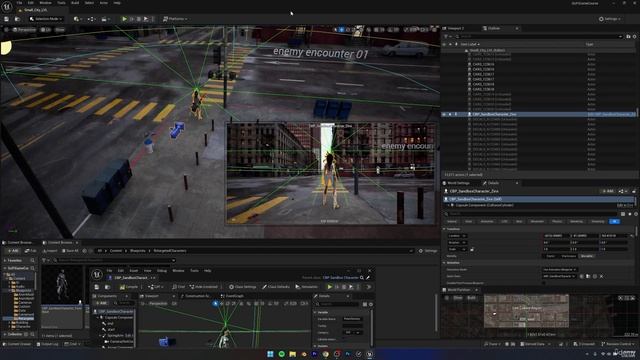Expand the Favorites section in Content Browser
The height and width of the screenshot is (360, 640).
pyautogui.click(x=5, y=260)
